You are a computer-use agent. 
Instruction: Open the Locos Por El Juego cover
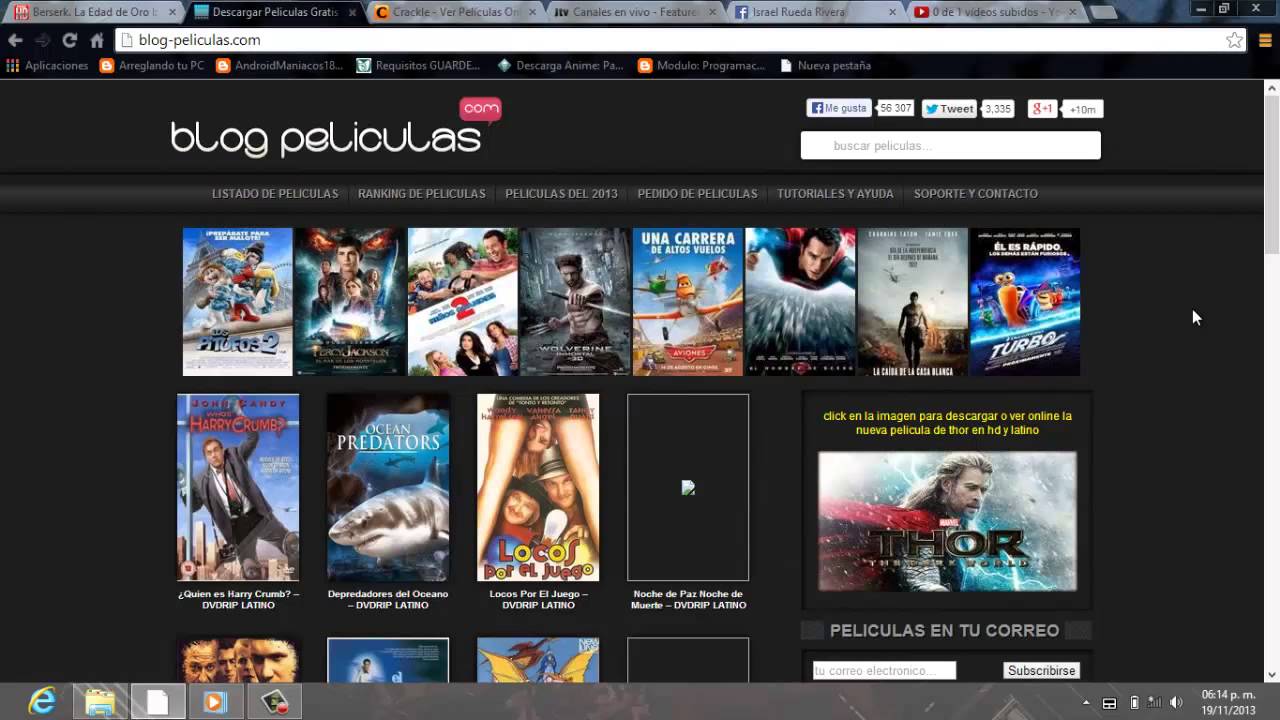pos(538,487)
